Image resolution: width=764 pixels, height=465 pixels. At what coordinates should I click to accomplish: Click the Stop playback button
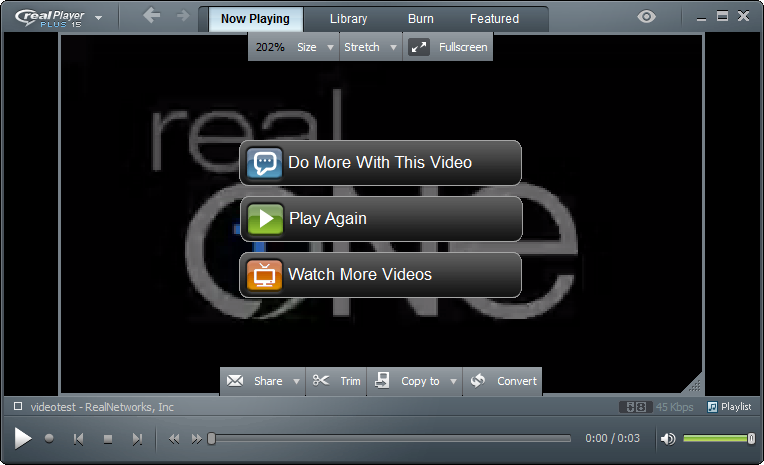coord(108,439)
